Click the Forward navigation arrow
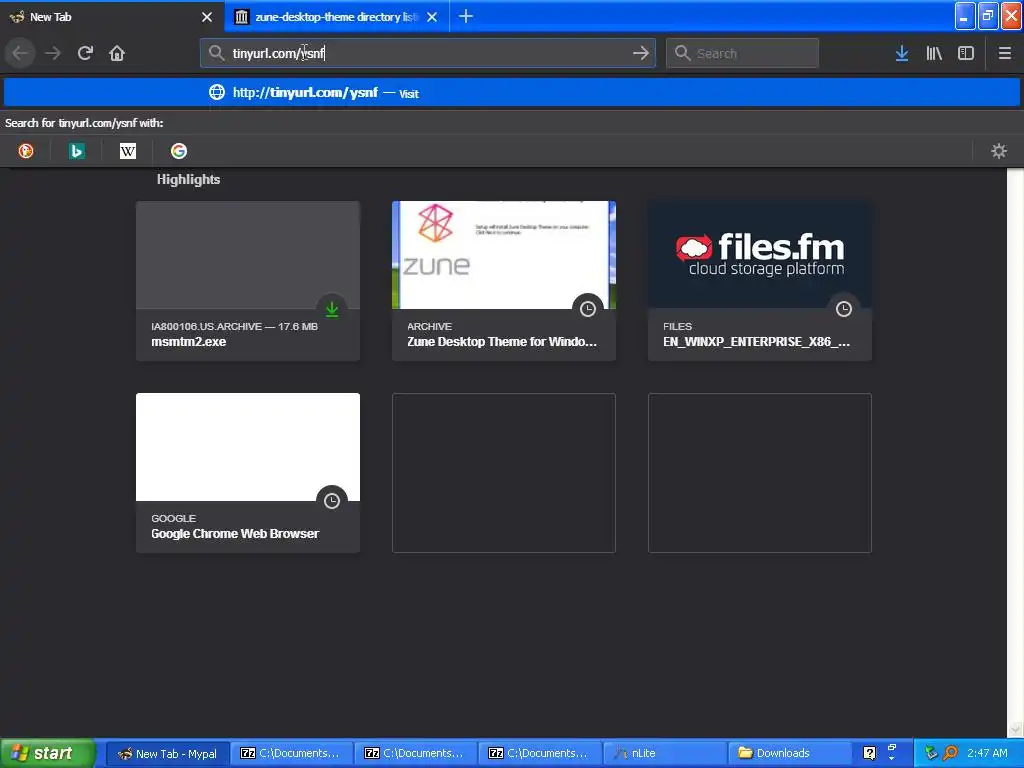Screen dimensions: 1024x768 [53, 54]
